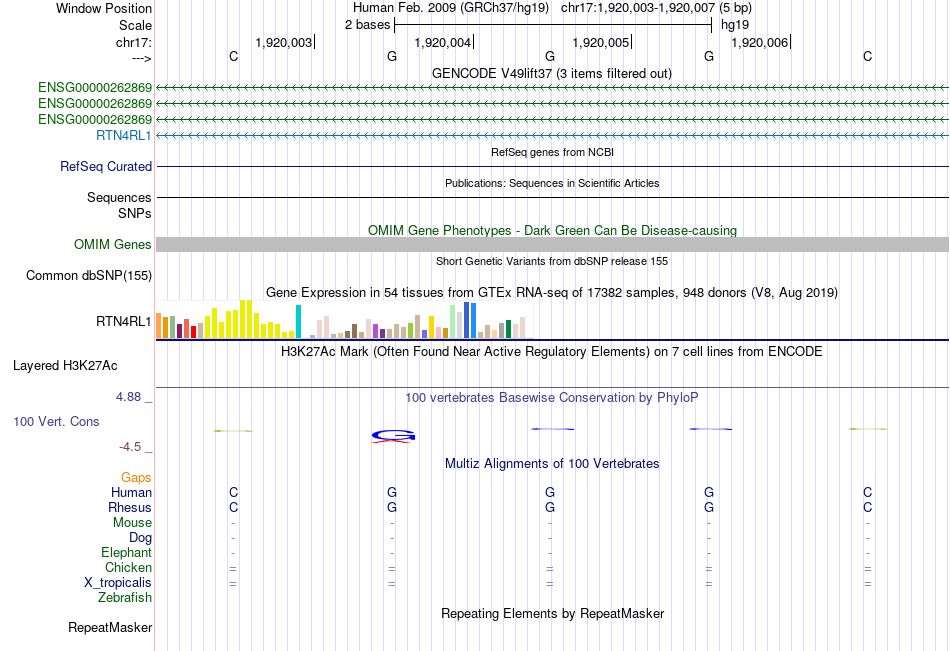Click the PhyloP conservation G logo

point(393,436)
